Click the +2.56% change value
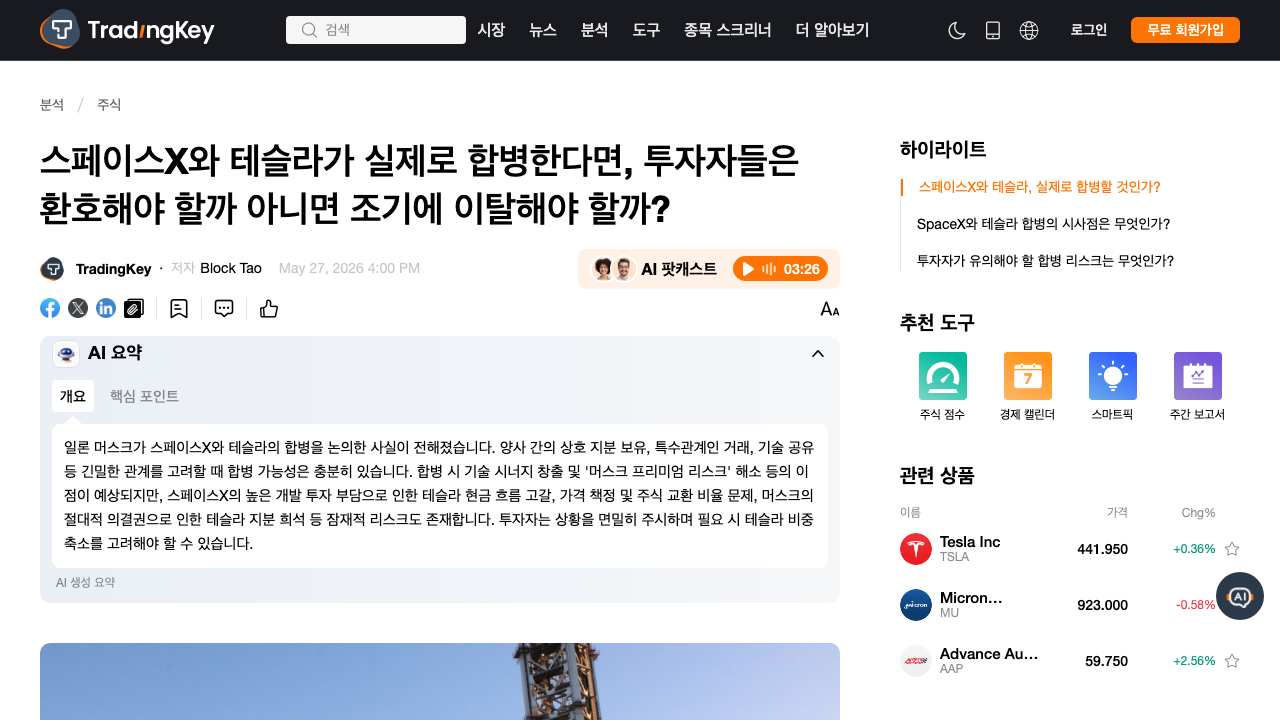The height and width of the screenshot is (720, 1280). pos(1194,661)
